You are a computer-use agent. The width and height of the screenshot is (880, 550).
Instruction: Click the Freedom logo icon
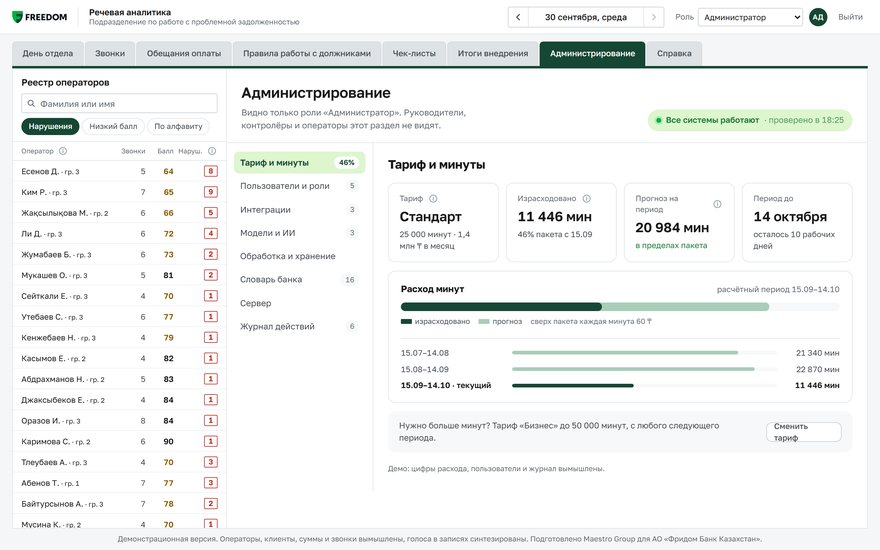(x=17, y=17)
